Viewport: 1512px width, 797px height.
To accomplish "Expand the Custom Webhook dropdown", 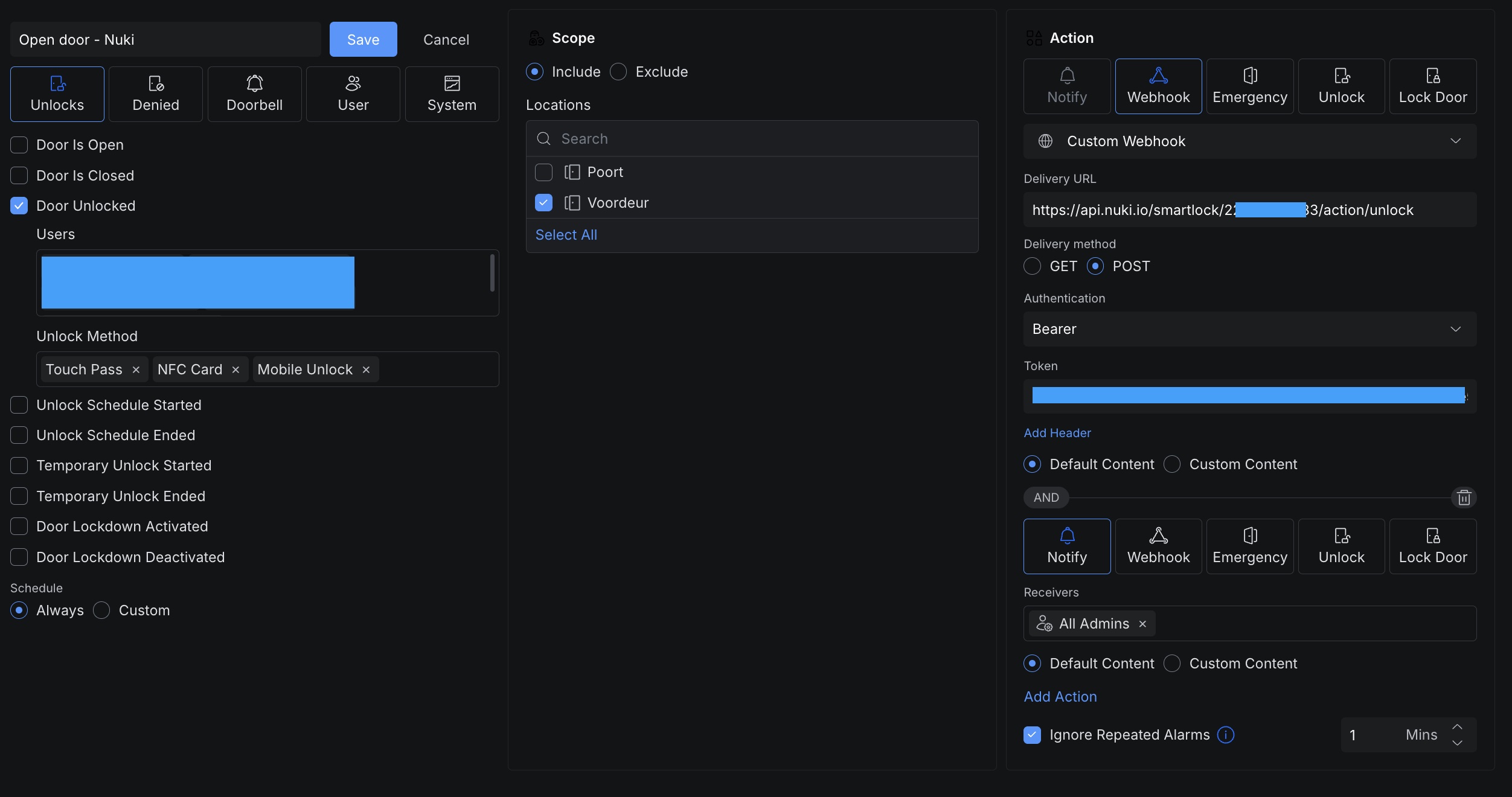I will (1249, 141).
